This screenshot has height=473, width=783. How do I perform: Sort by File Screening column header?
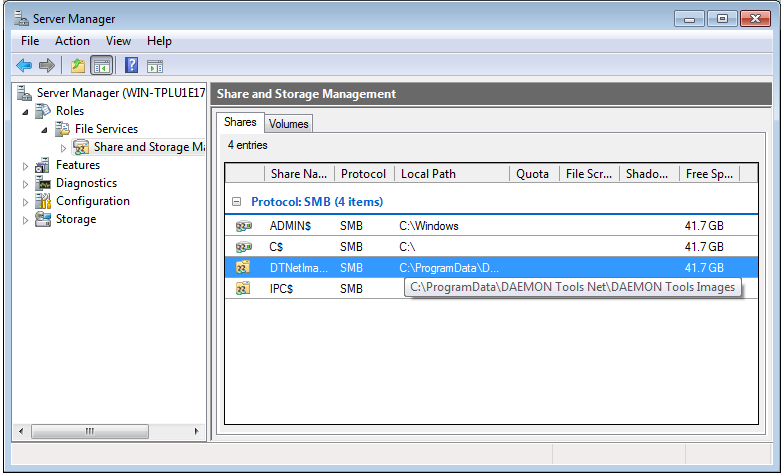click(x=589, y=174)
